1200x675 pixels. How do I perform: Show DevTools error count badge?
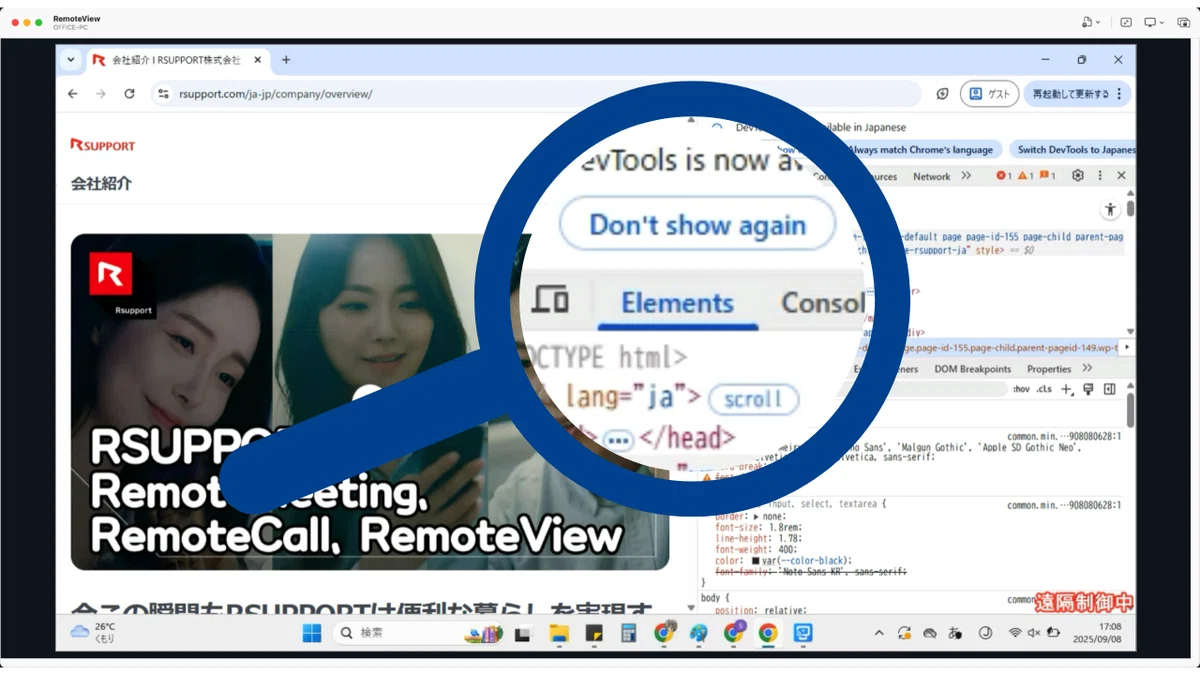tap(1003, 176)
